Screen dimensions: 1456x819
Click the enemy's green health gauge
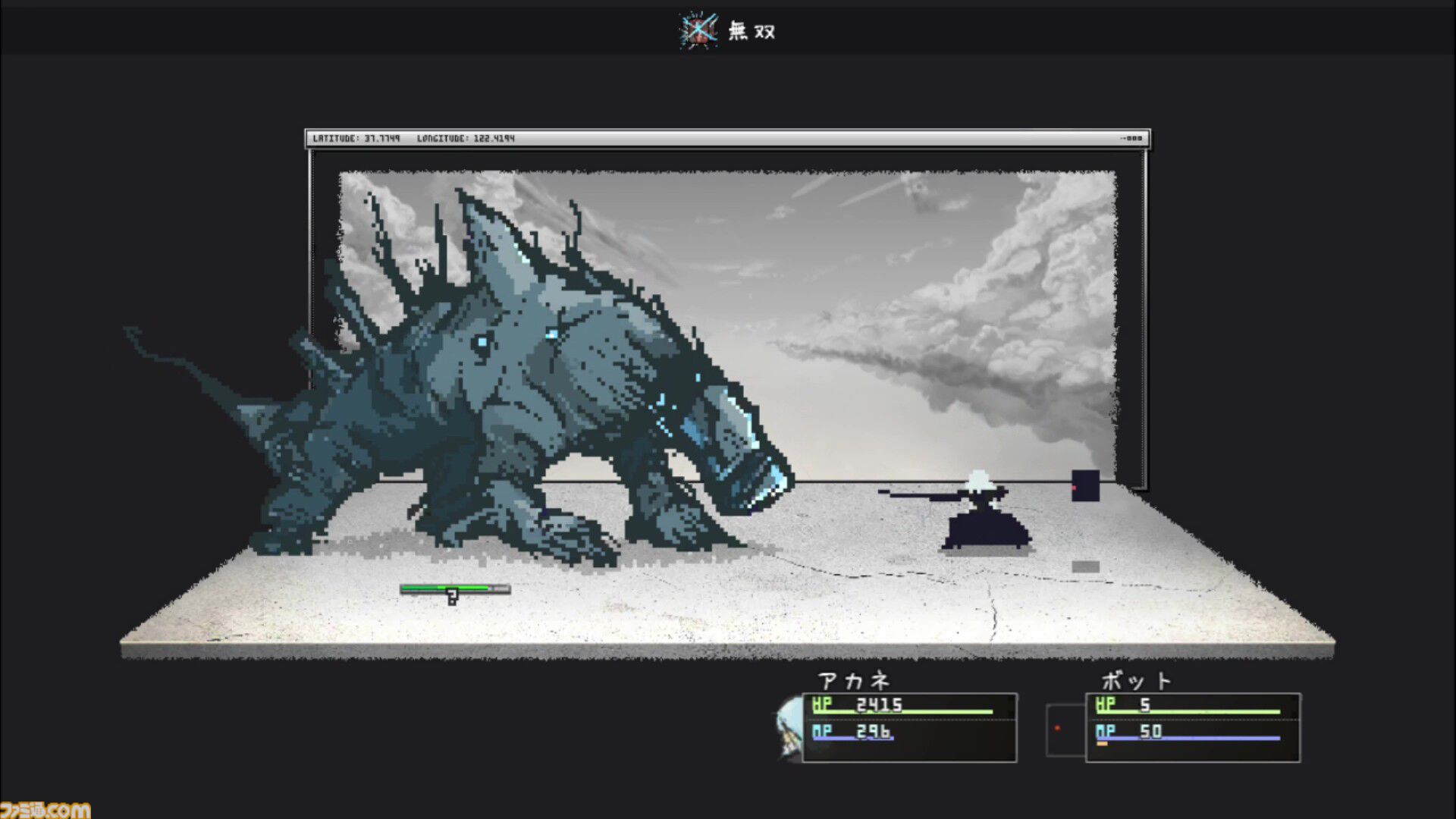(x=455, y=588)
